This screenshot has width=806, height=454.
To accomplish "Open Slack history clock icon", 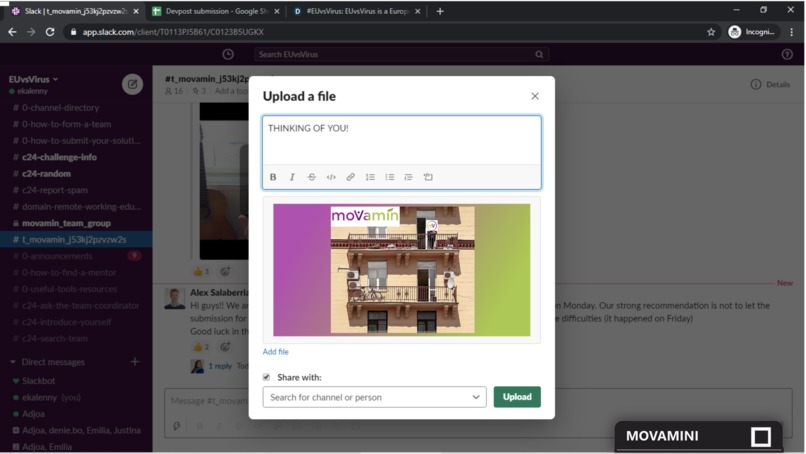I will point(228,54).
